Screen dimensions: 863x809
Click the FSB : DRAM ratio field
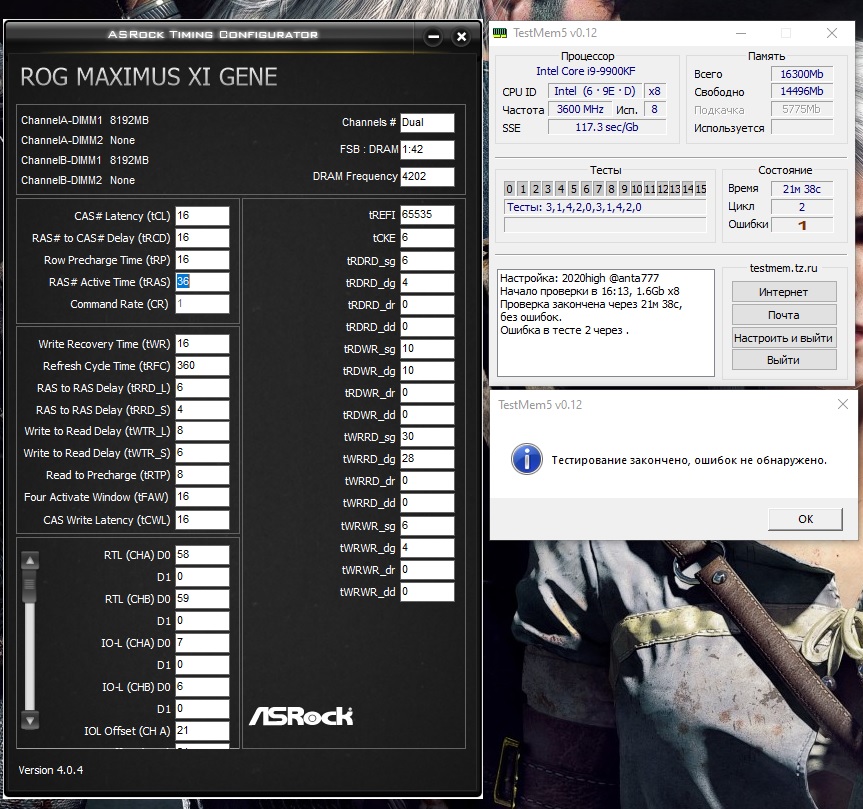[427, 149]
